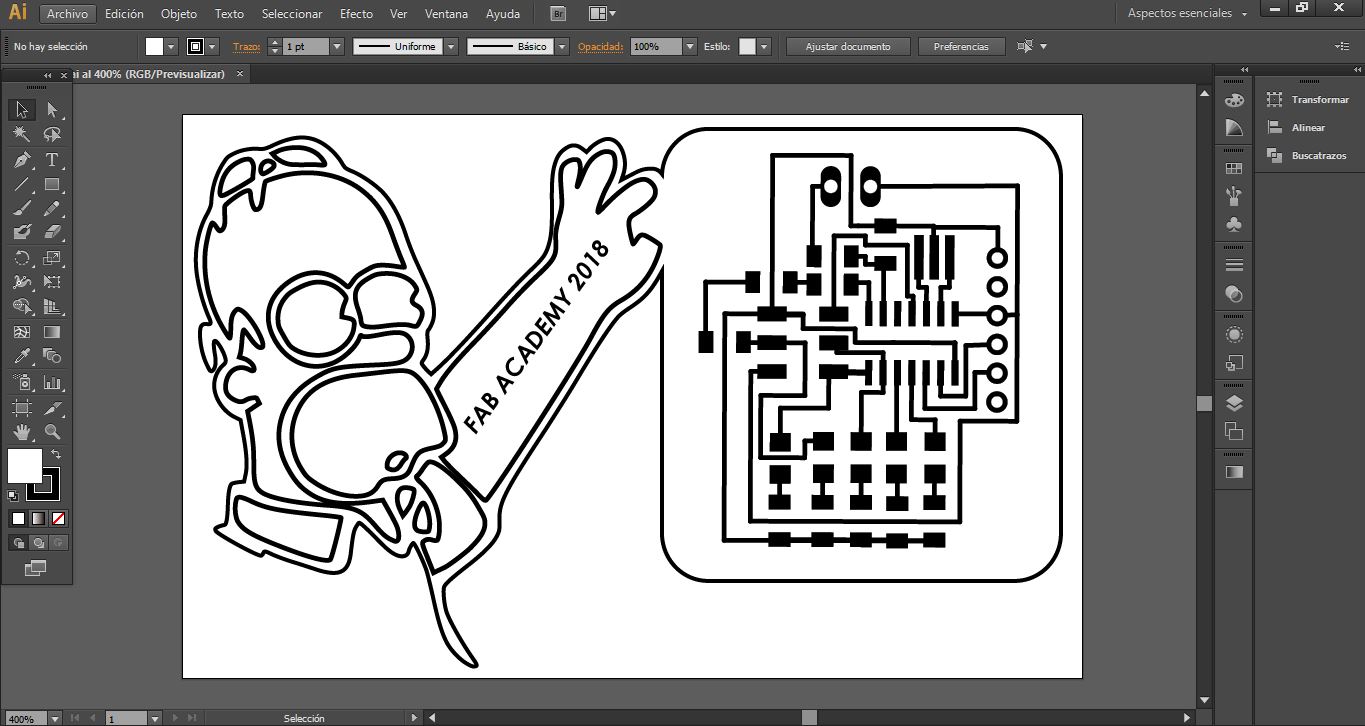1365x726 pixels.
Task: Open the Brushes panel icon
Action: pos(1234,196)
